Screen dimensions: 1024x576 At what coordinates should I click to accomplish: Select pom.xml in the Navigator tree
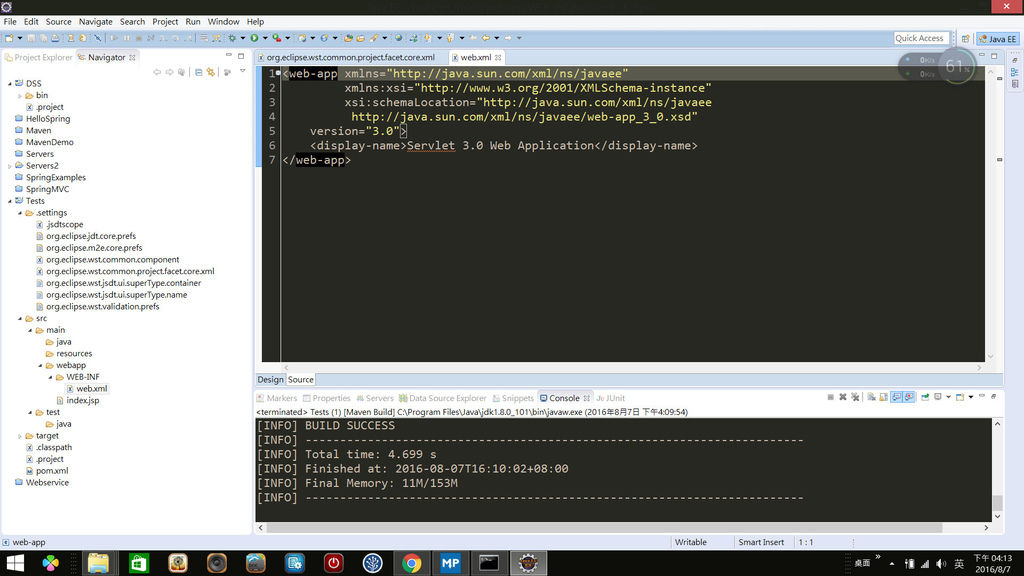tap(52, 471)
